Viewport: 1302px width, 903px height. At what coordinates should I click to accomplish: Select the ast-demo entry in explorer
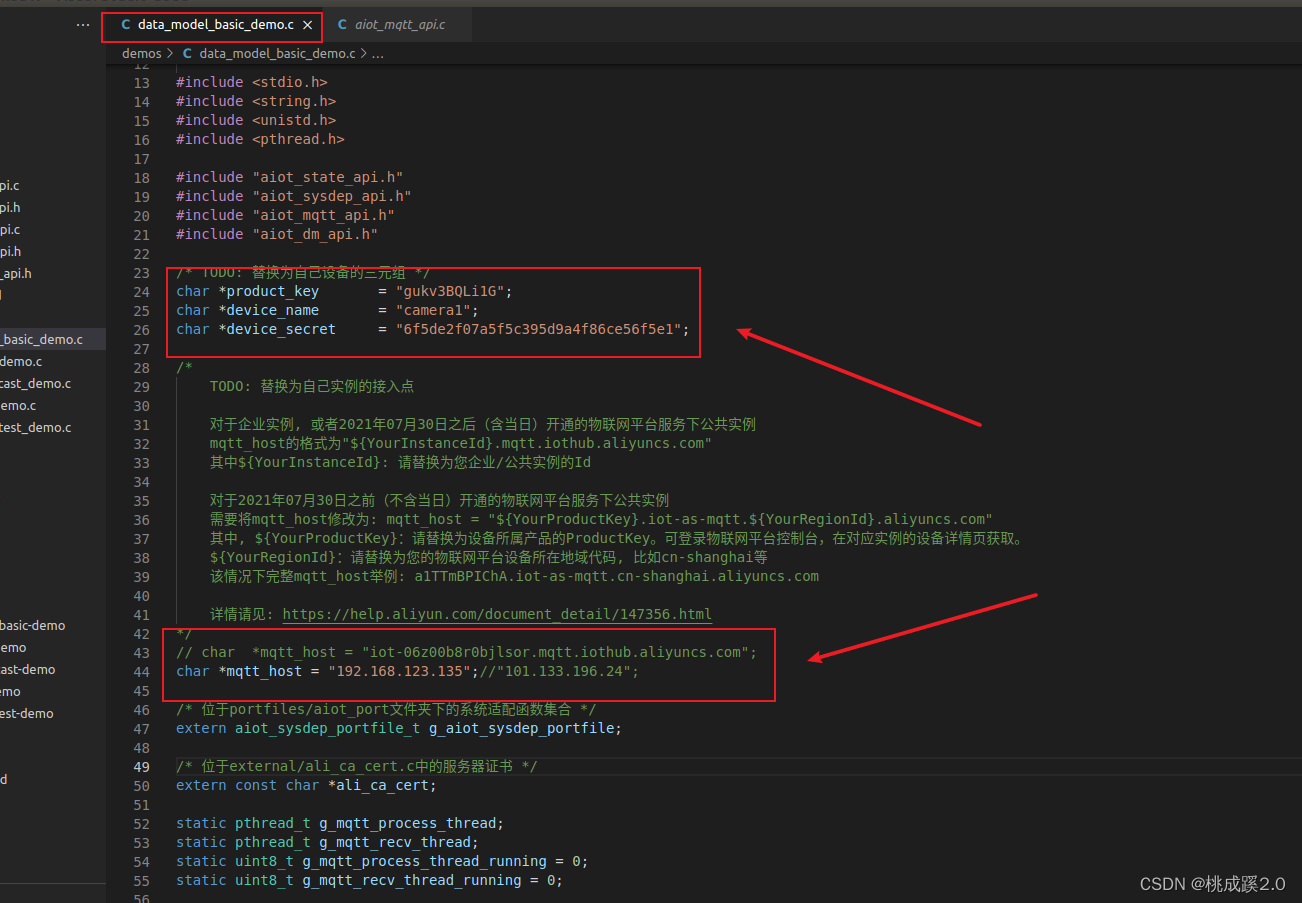pyautogui.click(x=28, y=670)
